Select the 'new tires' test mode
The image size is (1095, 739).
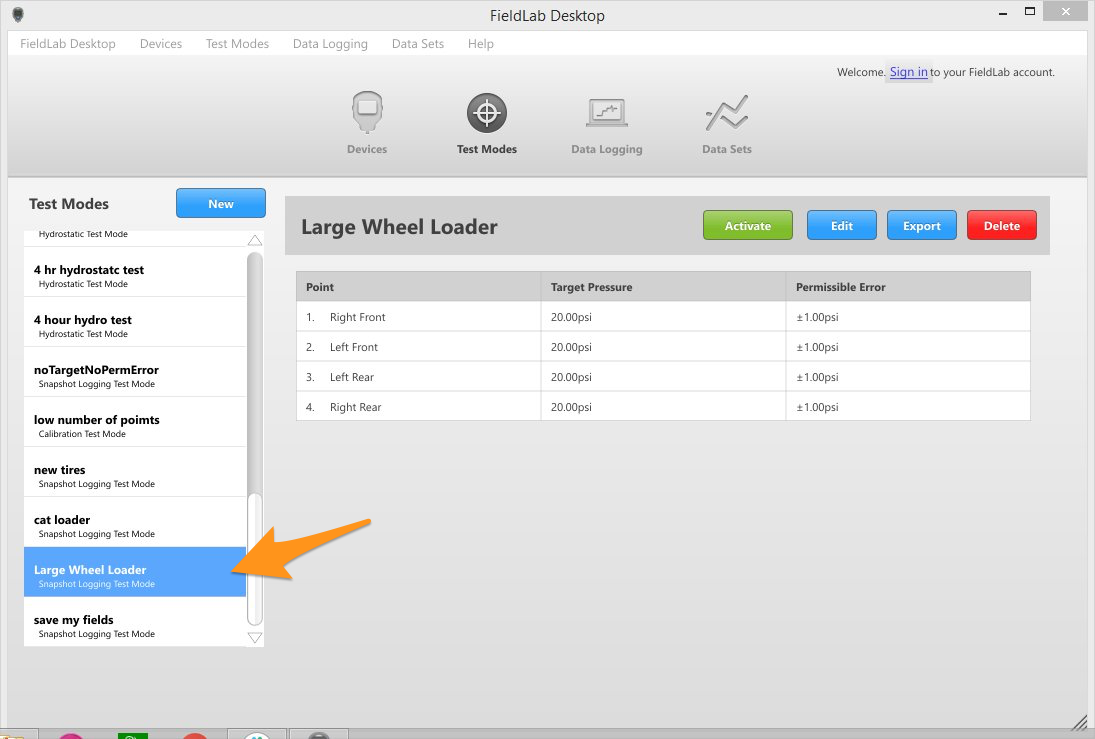tap(135, 472)
